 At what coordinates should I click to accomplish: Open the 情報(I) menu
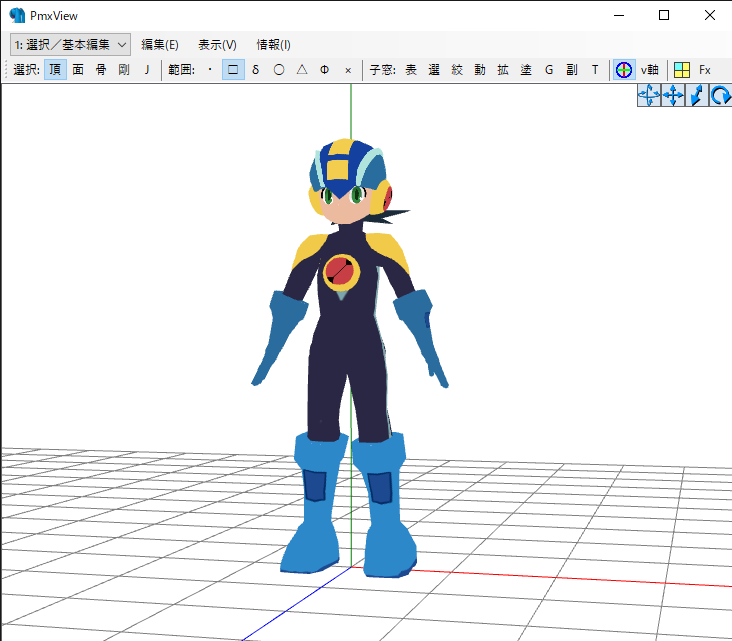pyautogui.click(x=273, y=45)
